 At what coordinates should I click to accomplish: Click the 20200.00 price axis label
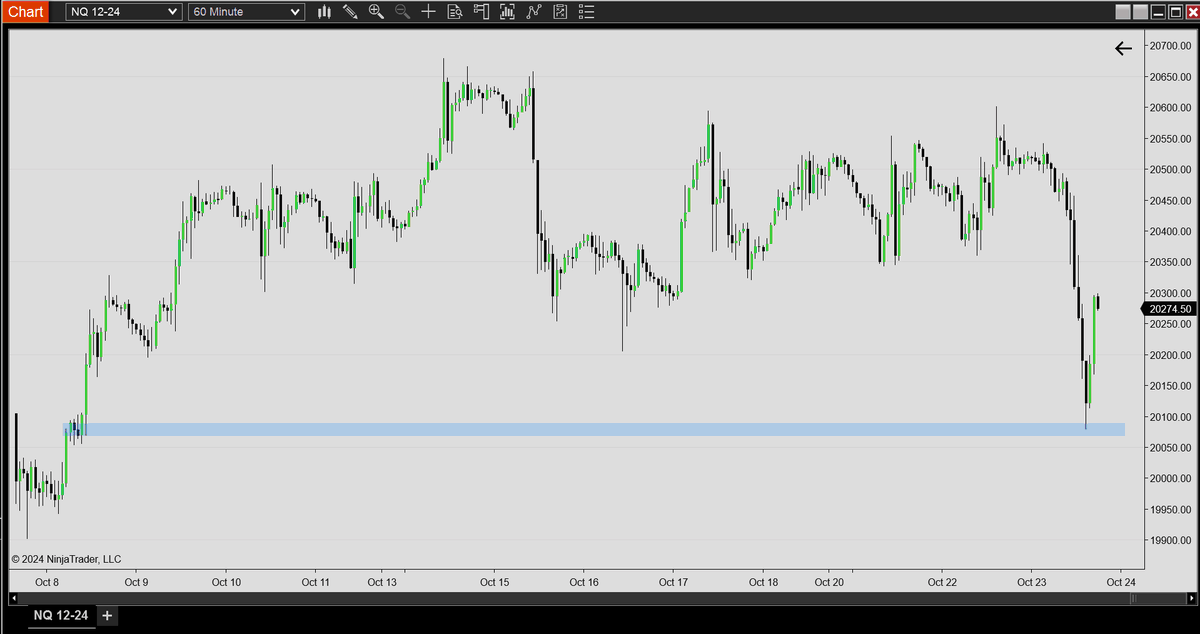1170,355
